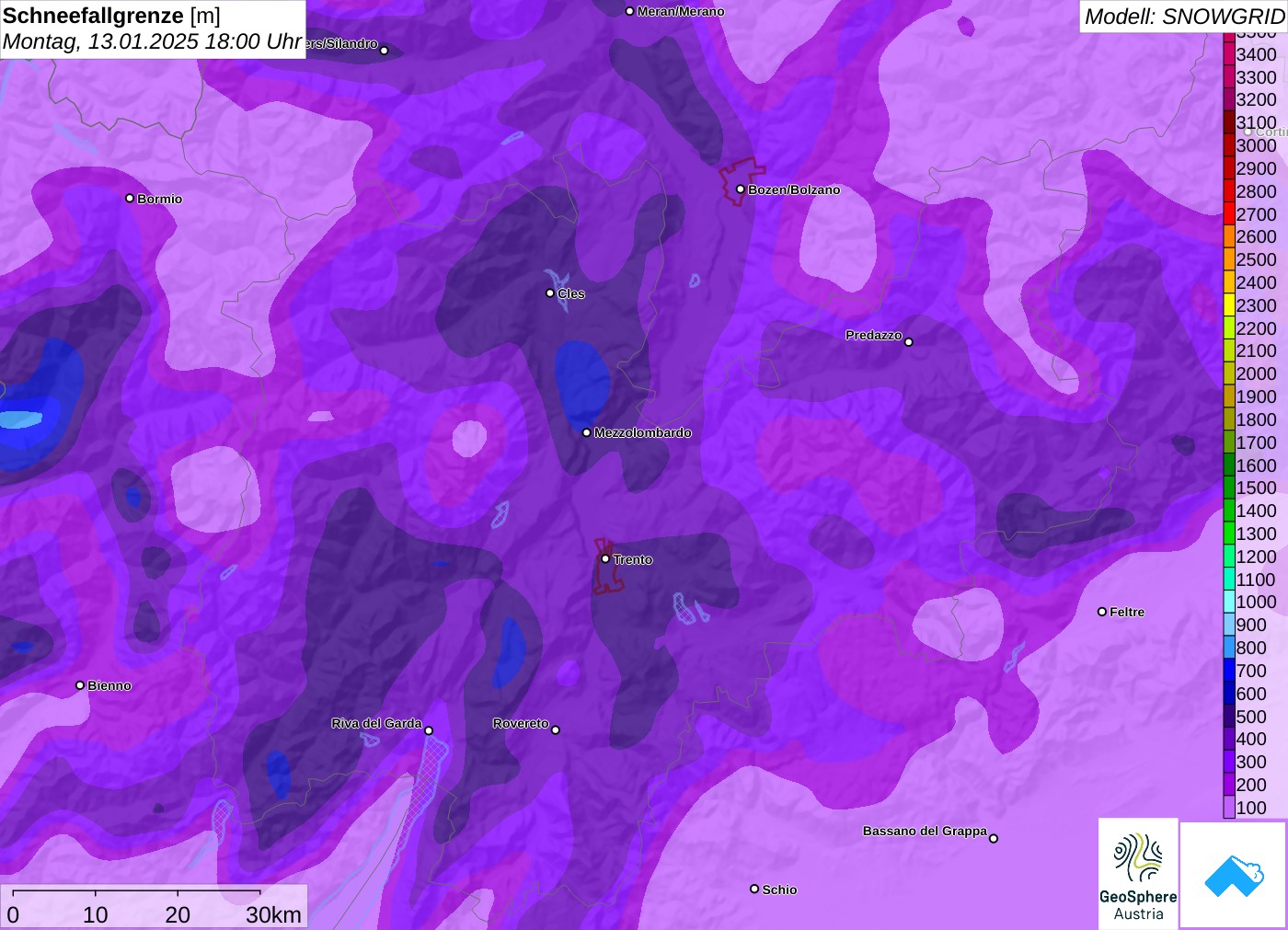Click the 1000 m cyan legend swatch

1229,602
